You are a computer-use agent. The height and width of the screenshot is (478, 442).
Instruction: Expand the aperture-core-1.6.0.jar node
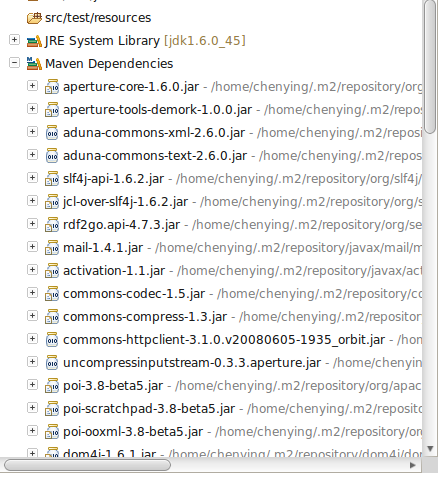click(x=32, y=86)
